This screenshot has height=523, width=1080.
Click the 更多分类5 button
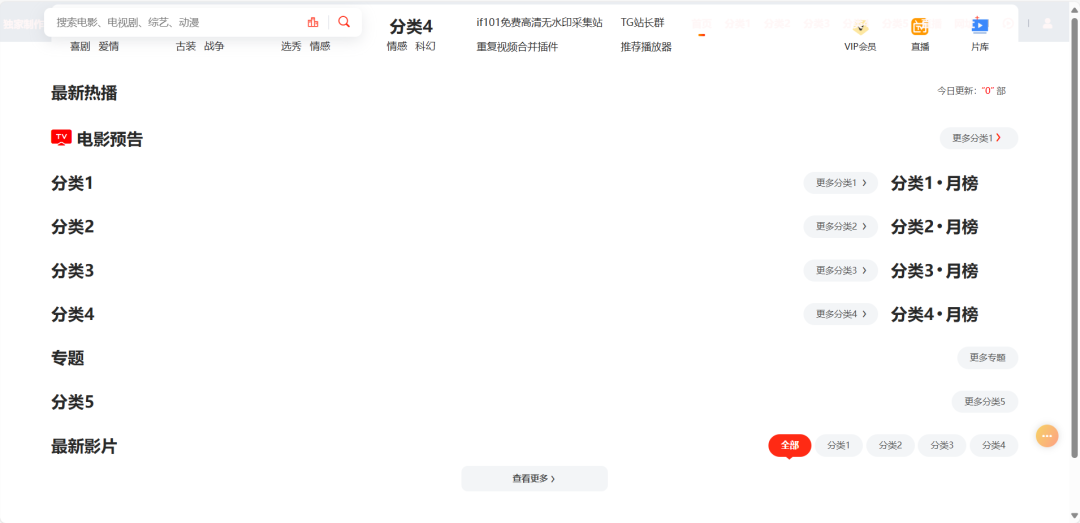[x=984, y=402]
